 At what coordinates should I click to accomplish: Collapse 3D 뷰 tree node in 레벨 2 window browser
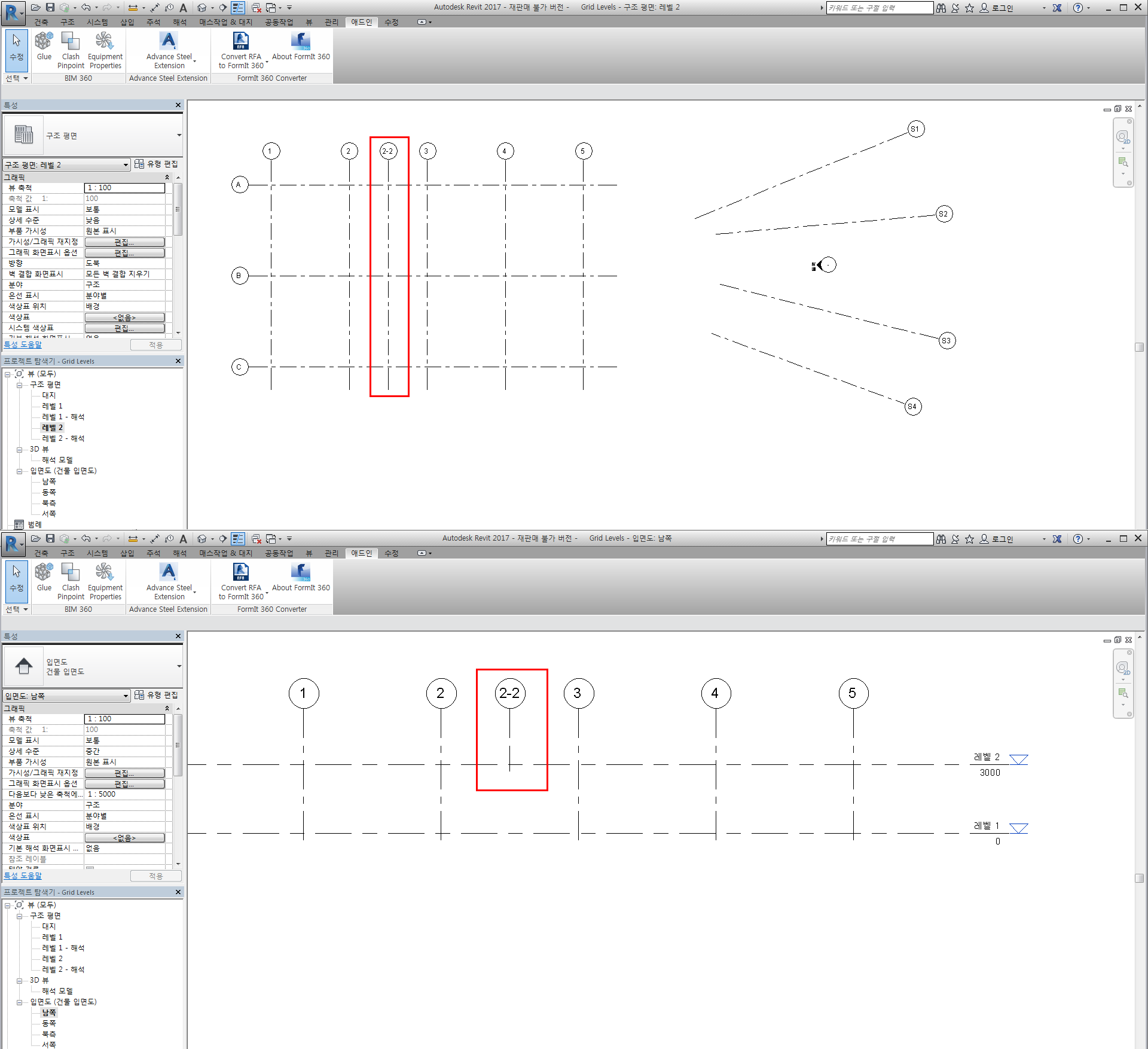pyautogui.click(x=19, y=450)
